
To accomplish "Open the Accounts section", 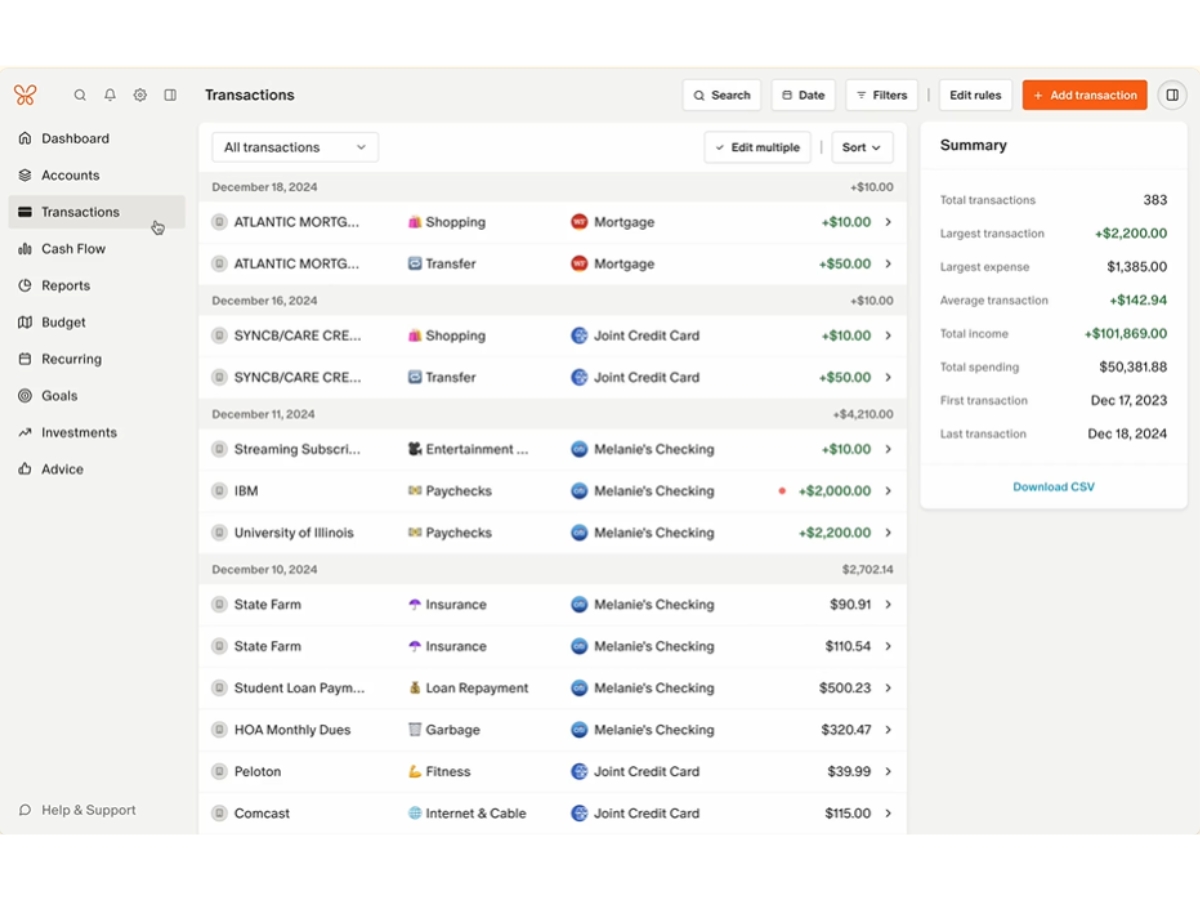I will click(x=97, y=175).
